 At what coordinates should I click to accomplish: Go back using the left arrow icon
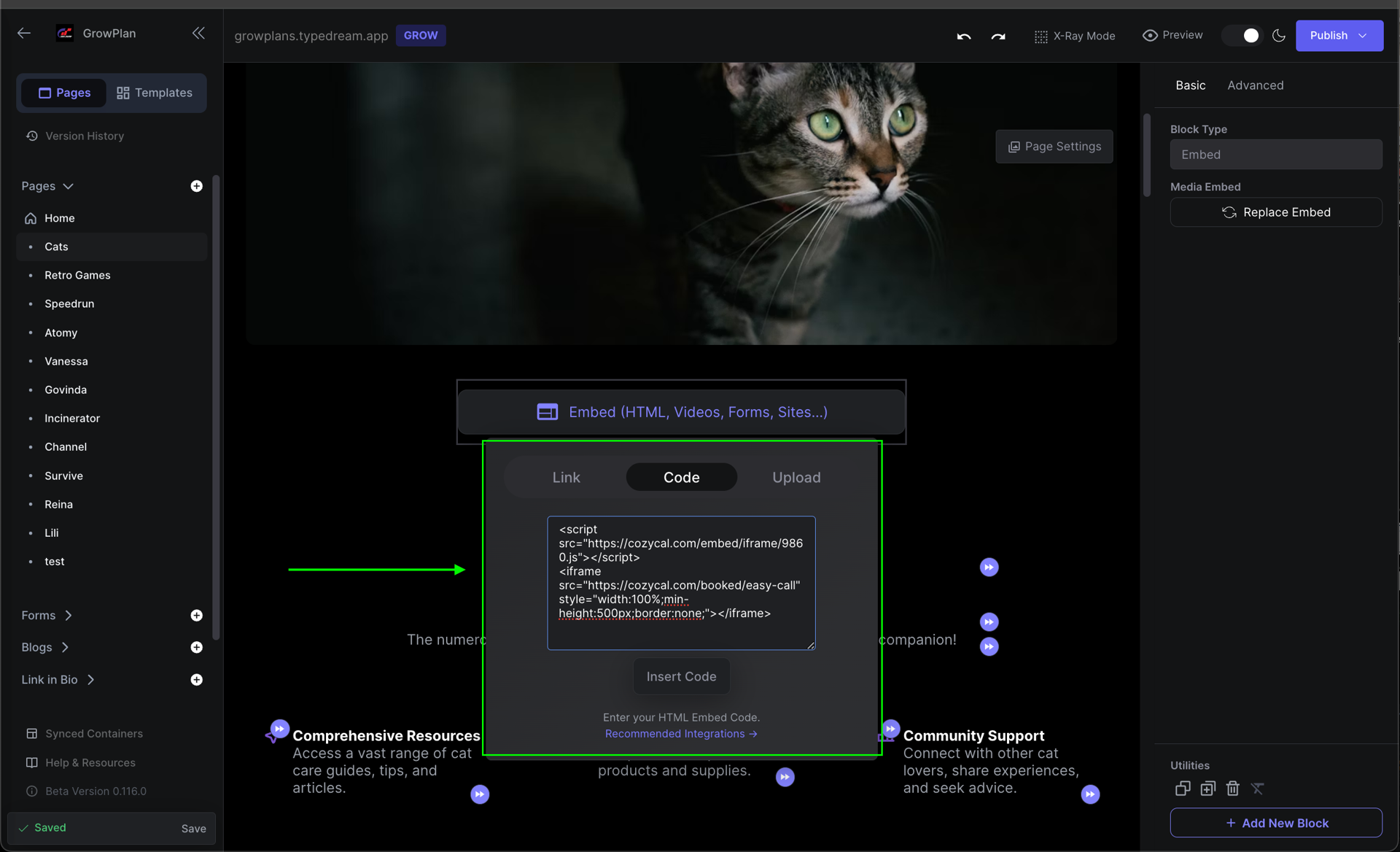tap(24, 33)
